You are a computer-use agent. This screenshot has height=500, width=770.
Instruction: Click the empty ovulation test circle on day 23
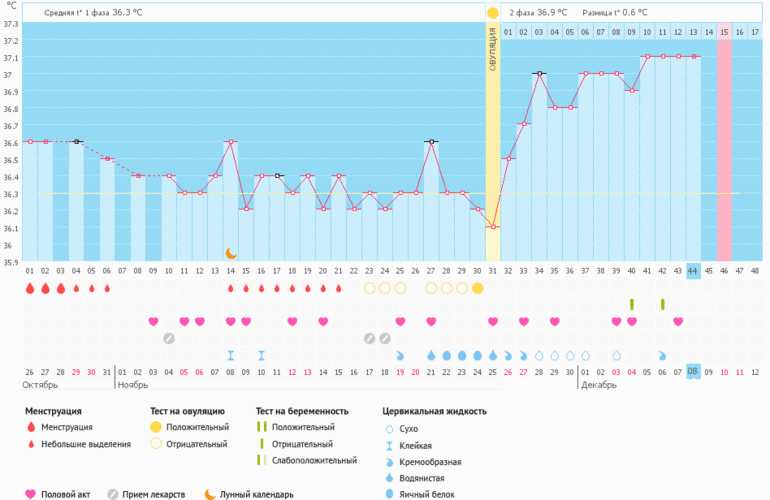[369, 288]
